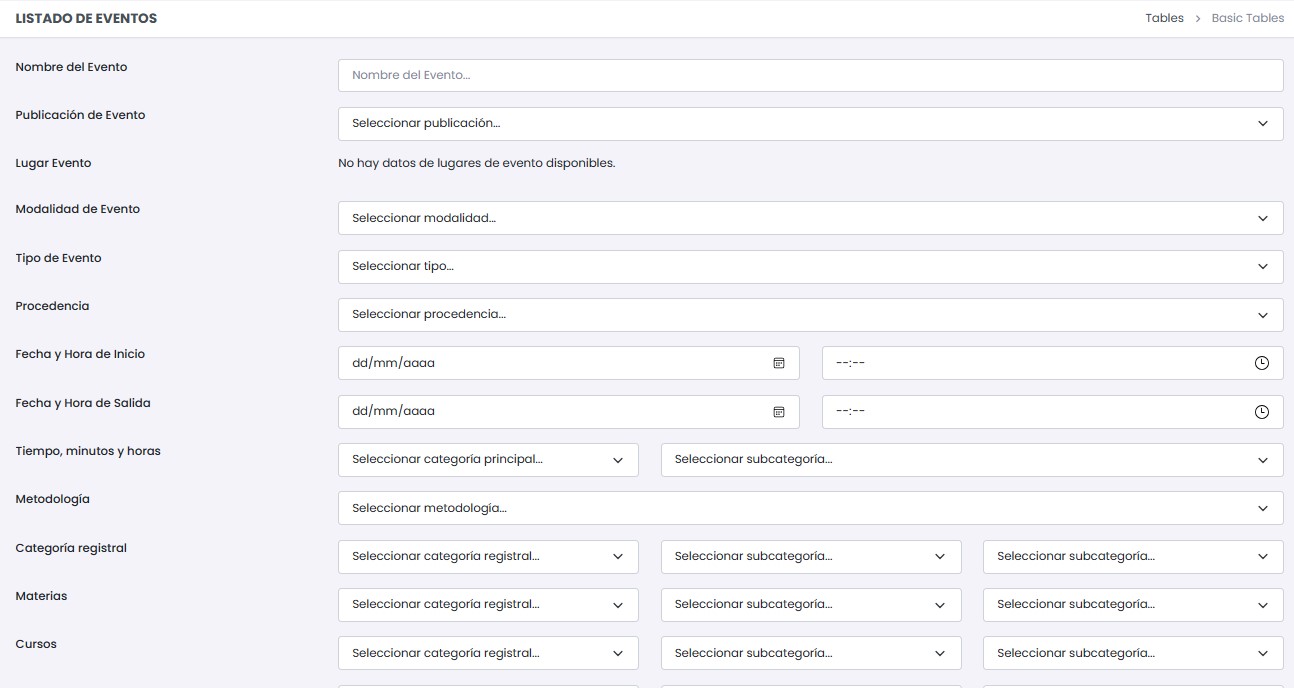Click the Nombre del Evento text field
This screenshot has height=688, width=1294.
(810, 75)
